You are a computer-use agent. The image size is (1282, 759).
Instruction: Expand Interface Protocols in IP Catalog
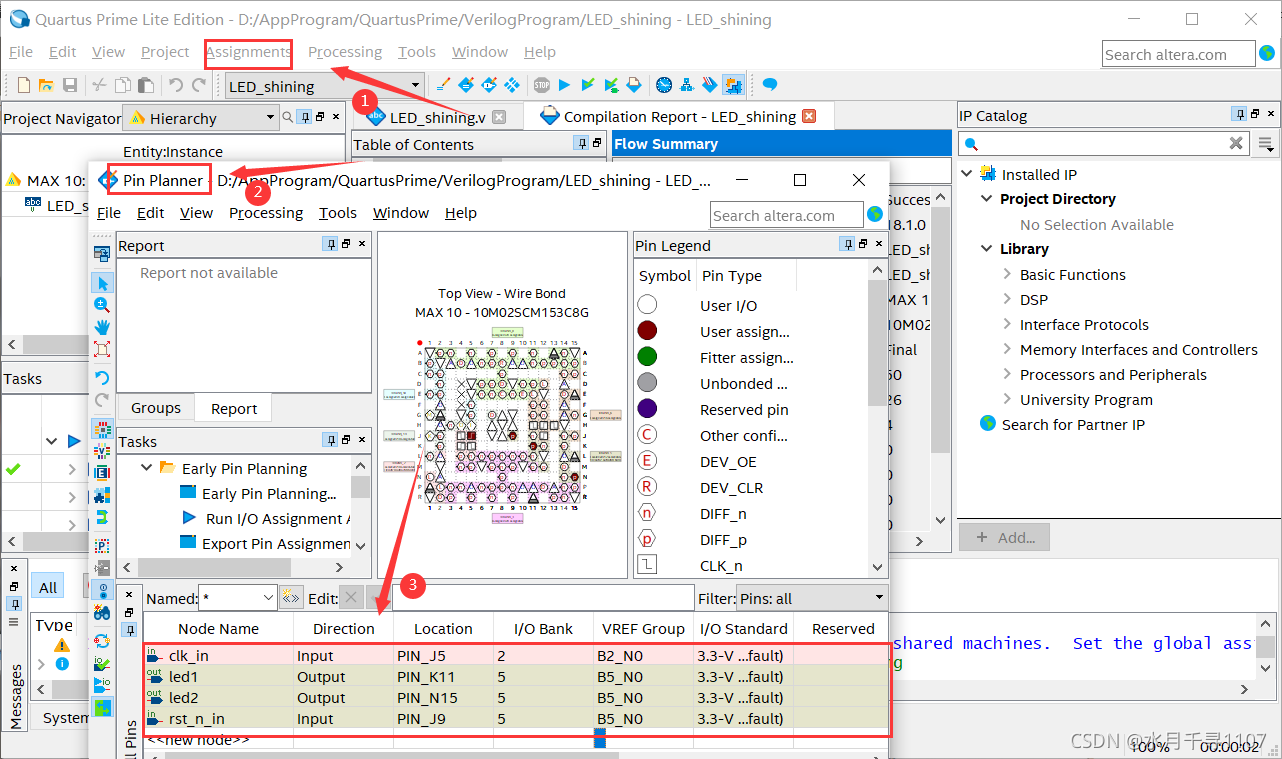tap(1007, 324)
